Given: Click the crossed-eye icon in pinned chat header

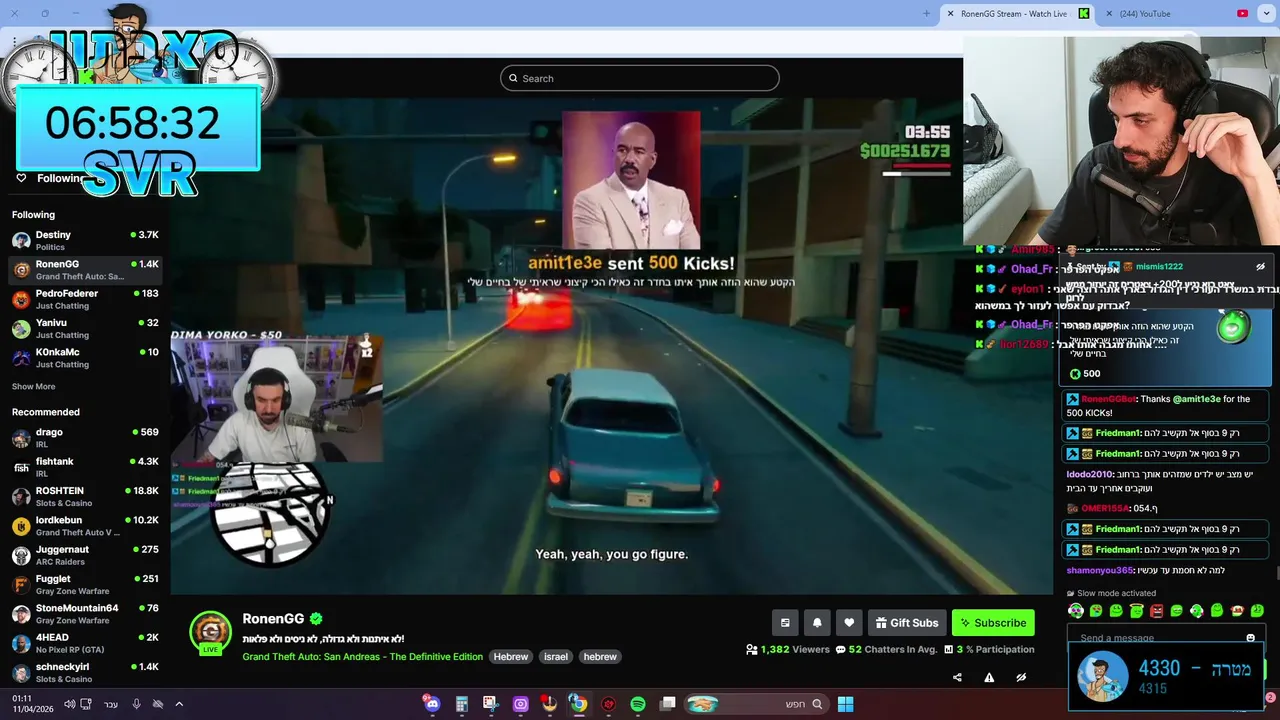Looking at the screenshot, I should pyautogui.click(x=1260, y=267).
